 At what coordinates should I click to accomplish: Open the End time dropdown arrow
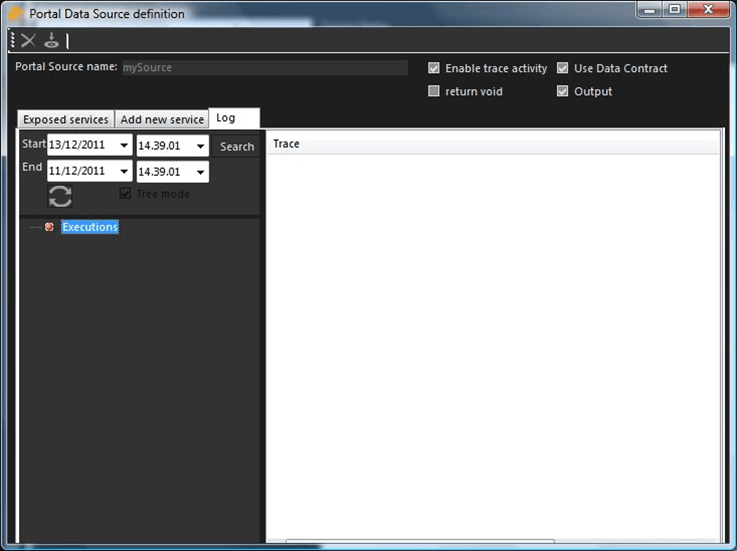point(200,172)
